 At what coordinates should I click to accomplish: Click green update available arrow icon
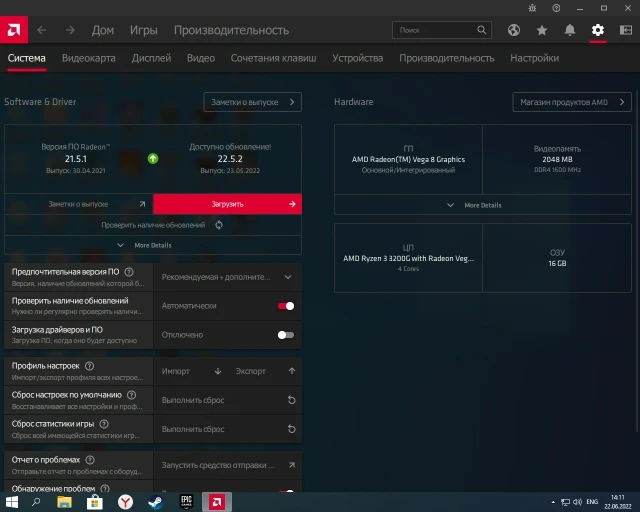[x=153, y=158]
